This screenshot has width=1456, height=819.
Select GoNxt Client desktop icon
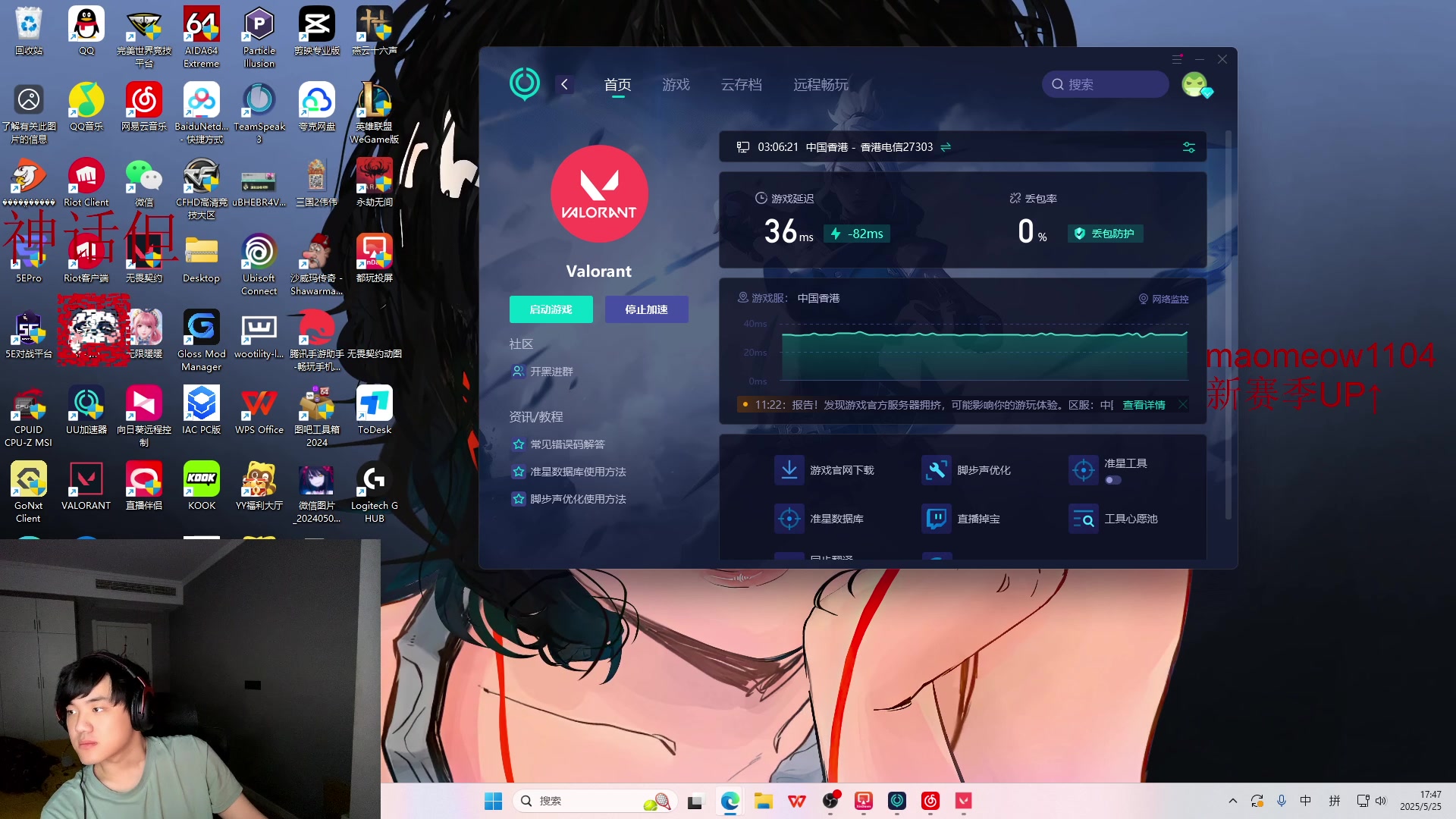coord(29,493)
